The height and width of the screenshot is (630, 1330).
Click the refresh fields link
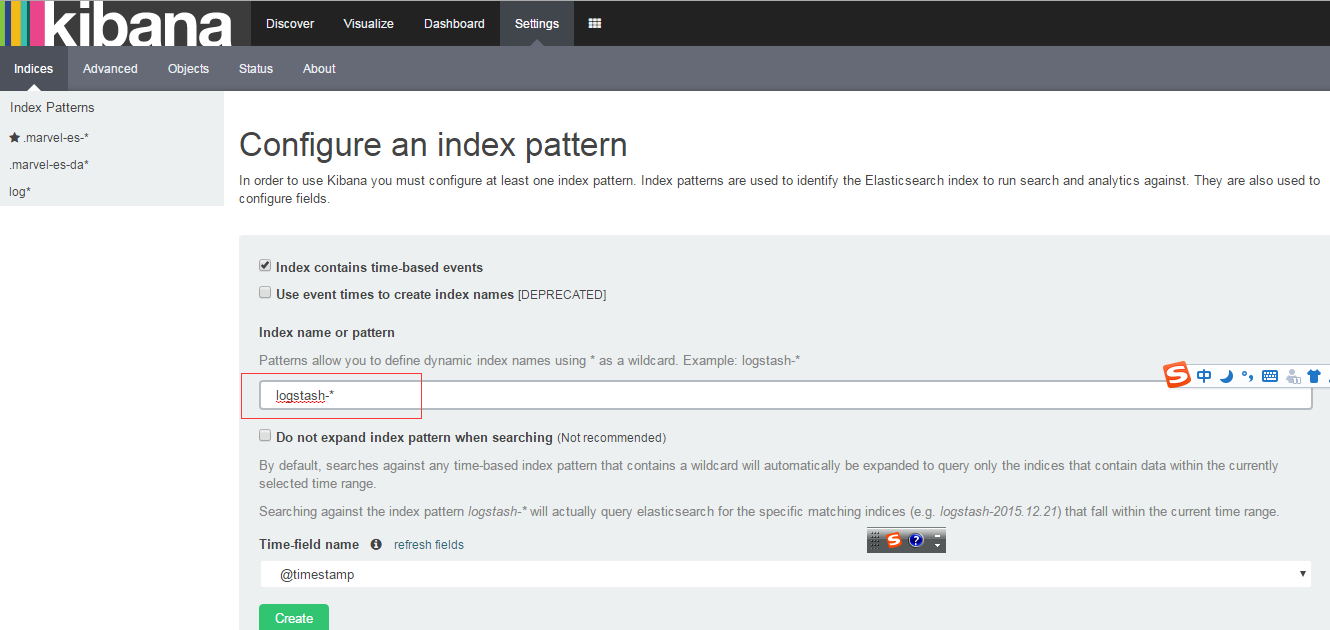click(429, 545)
